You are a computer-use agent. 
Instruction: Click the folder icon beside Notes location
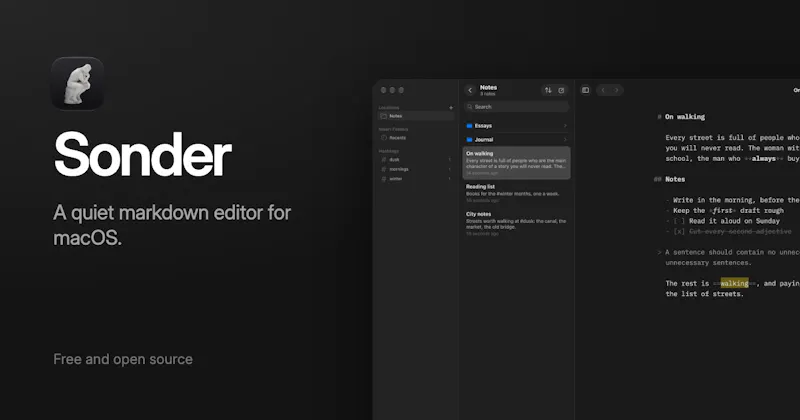(x=384, y=116)
